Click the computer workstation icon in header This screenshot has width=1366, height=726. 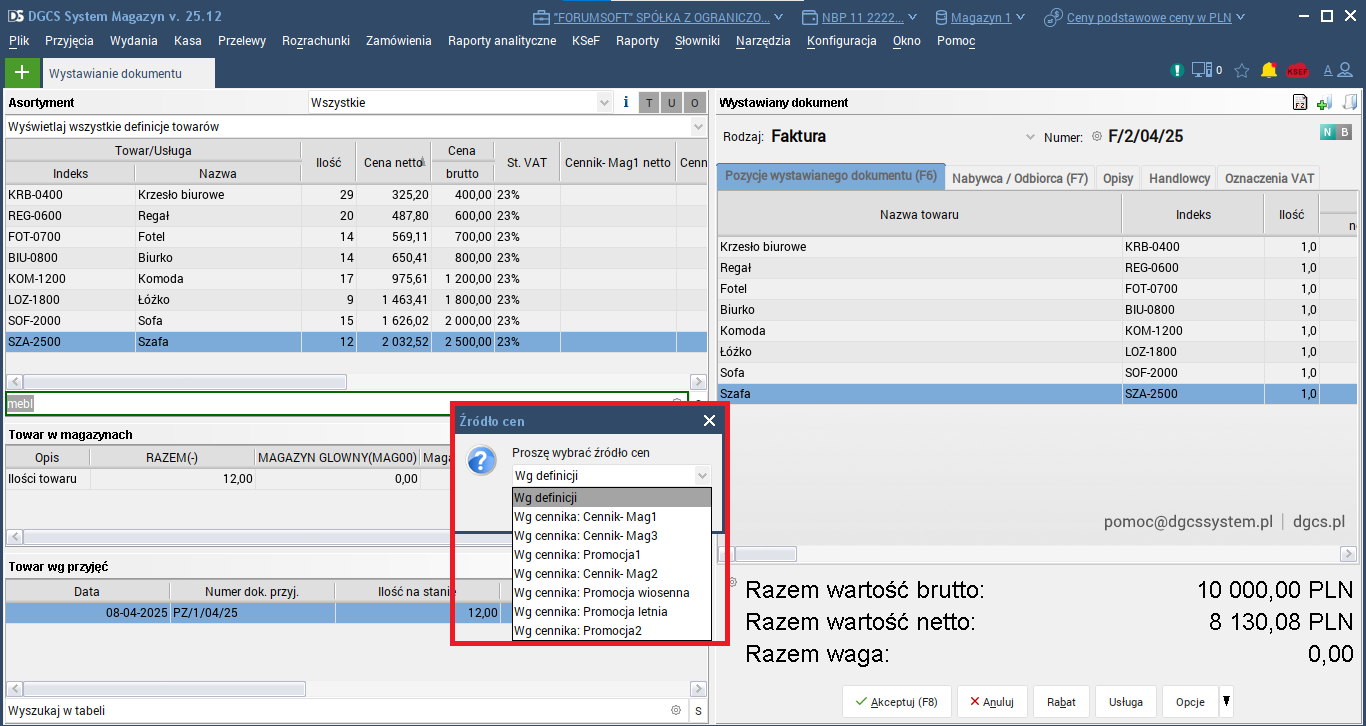[1203, 70]
